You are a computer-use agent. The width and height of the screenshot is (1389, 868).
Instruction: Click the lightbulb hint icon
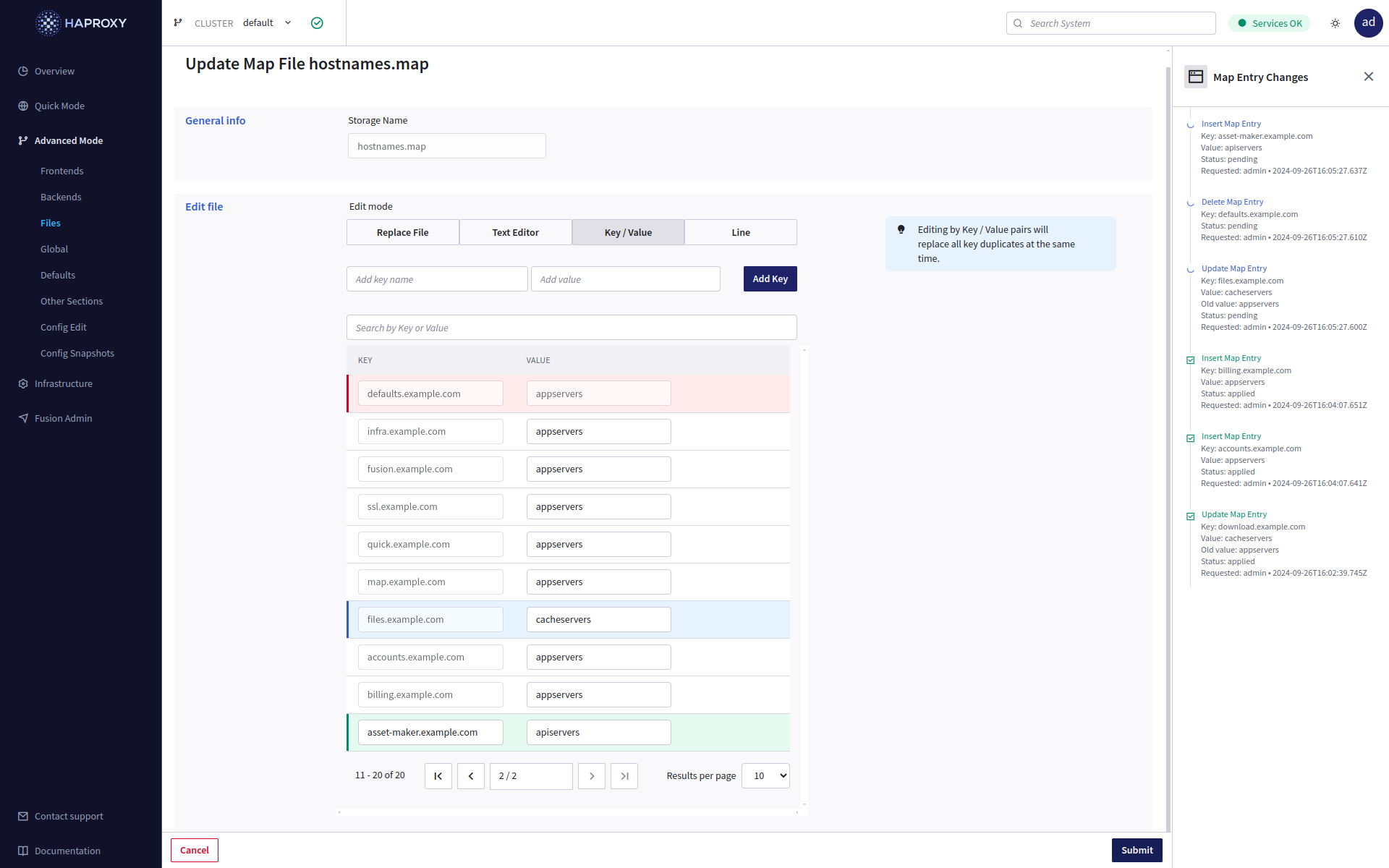point(901,229)
